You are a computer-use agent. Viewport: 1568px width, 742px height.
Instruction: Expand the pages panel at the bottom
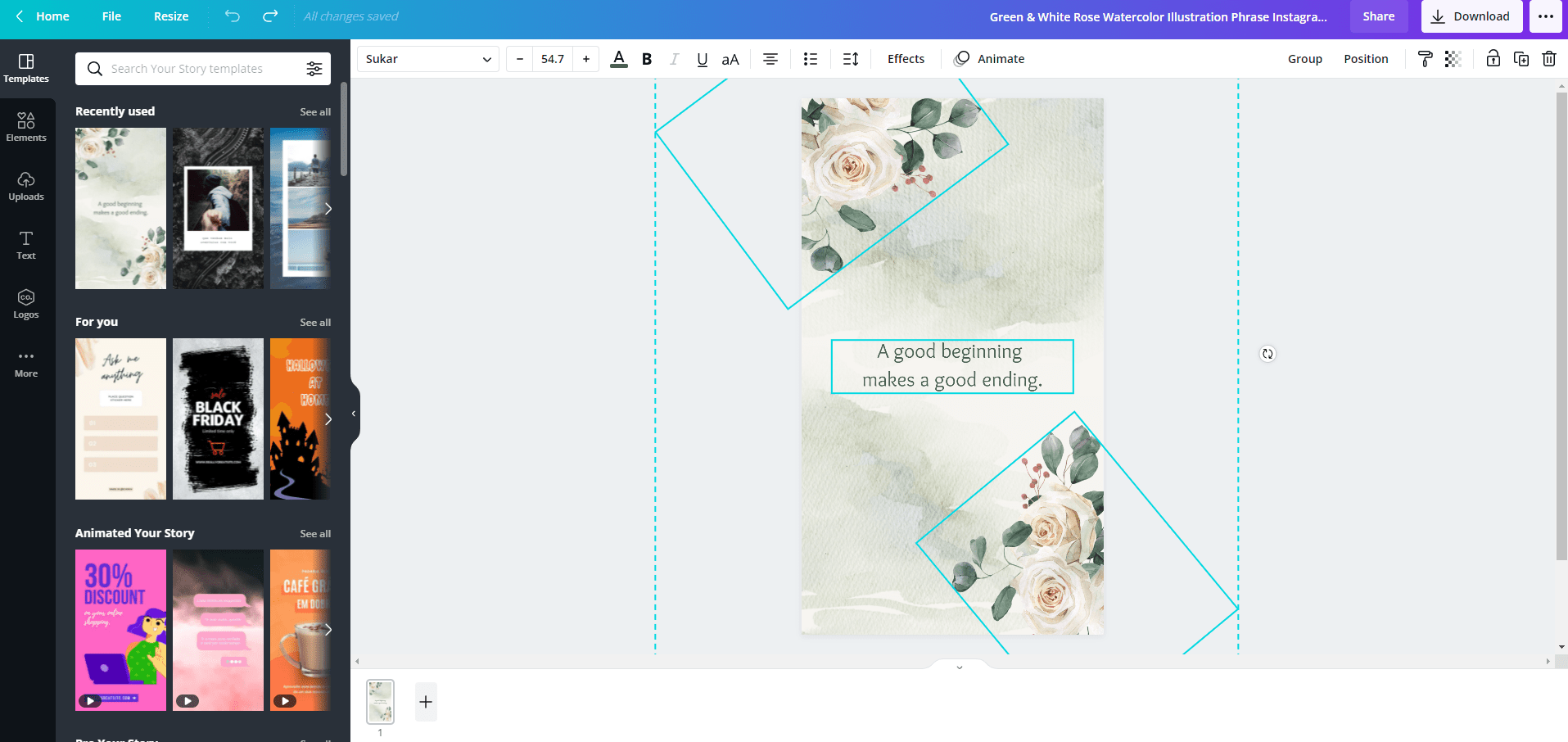957,667
